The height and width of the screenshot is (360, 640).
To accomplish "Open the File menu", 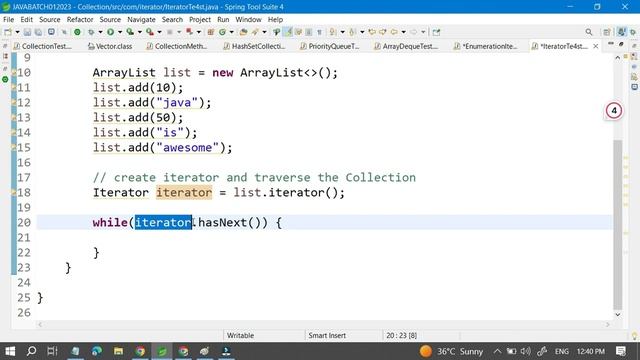I will (8, 20).
